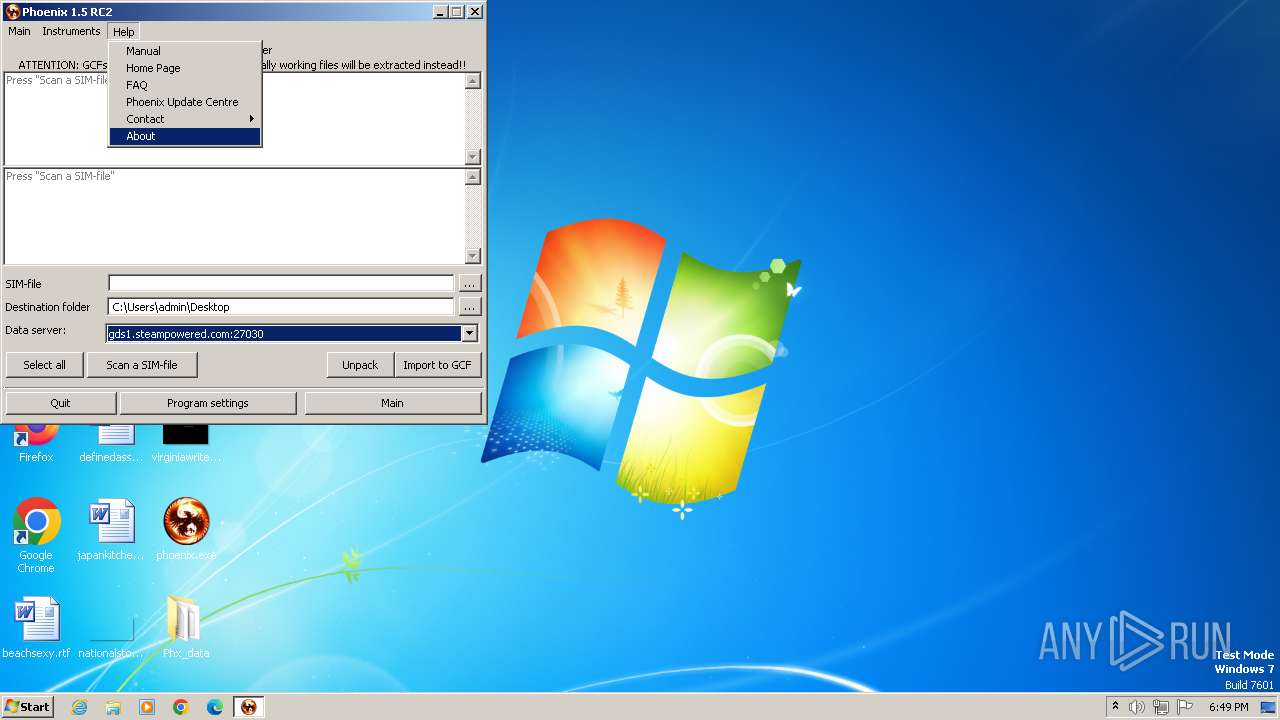This screenshot has height=720, width=1280.
Task: Select the definedass document icon
Action: [111, 441]
